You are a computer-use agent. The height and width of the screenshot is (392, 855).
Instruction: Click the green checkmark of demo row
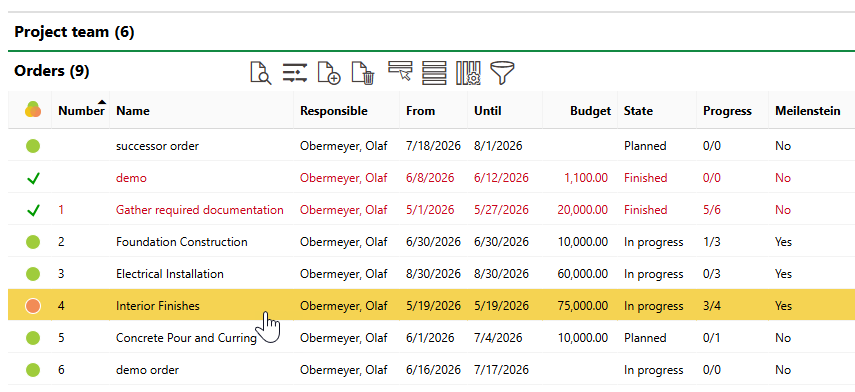(x=33, y=178)
